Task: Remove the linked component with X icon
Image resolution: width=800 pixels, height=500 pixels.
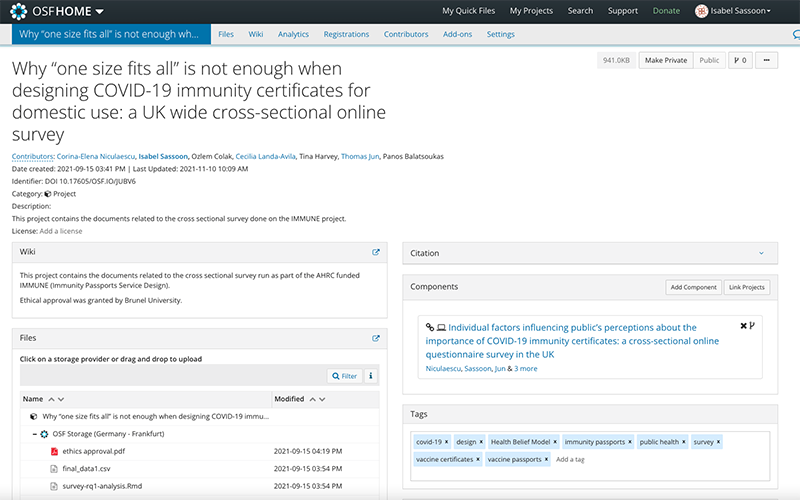Action: [743, 326]
